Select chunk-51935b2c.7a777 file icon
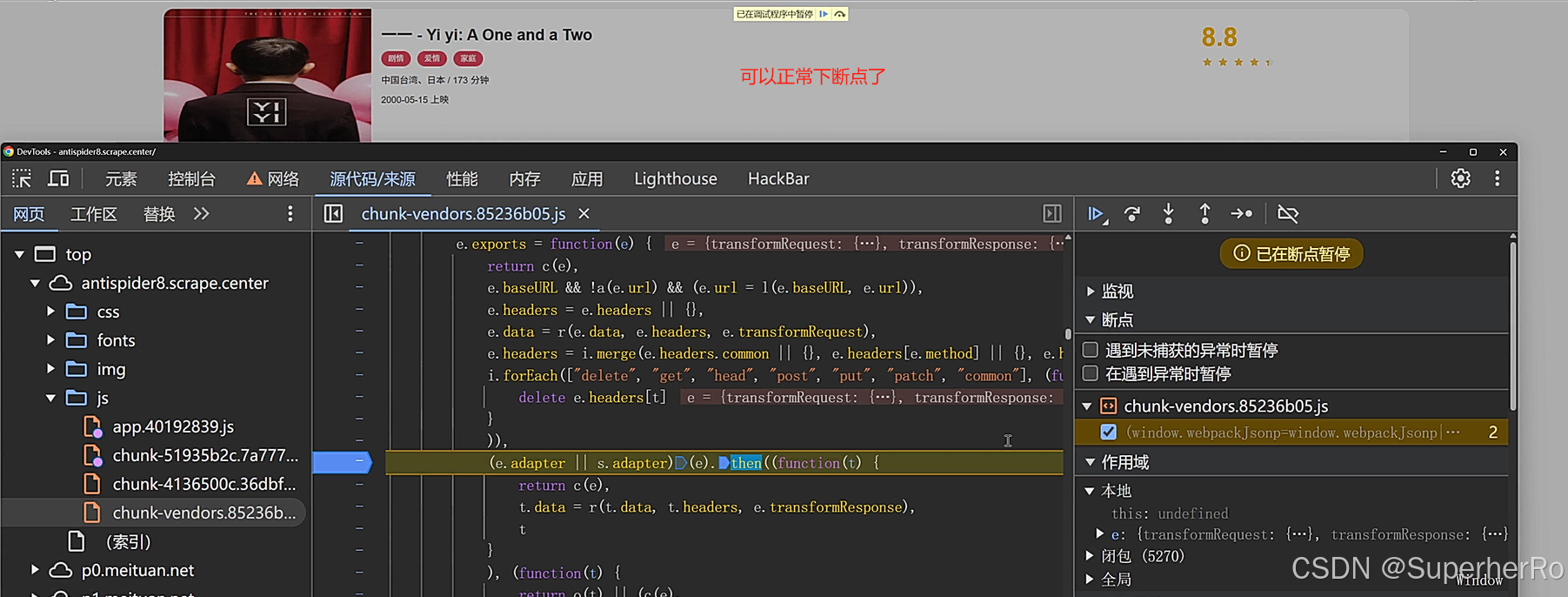Screen dimensions: 1568x597 coord(91,455)
